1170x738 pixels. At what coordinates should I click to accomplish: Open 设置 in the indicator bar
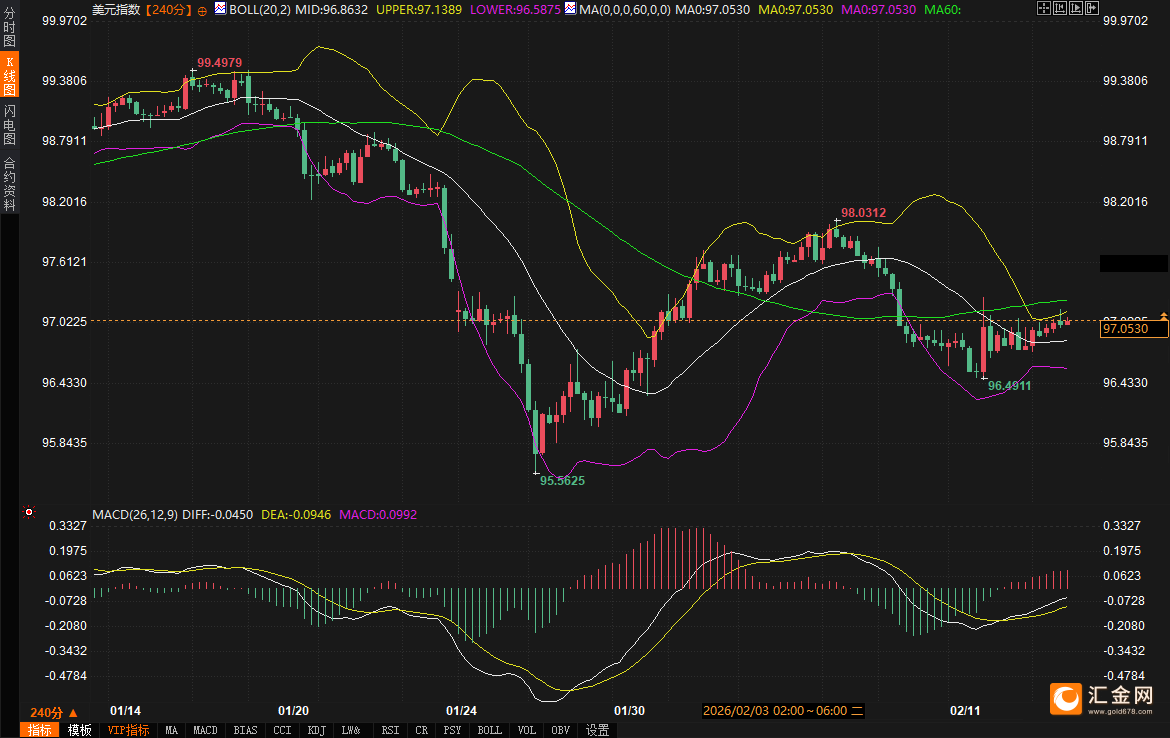[x=597, y=730]
